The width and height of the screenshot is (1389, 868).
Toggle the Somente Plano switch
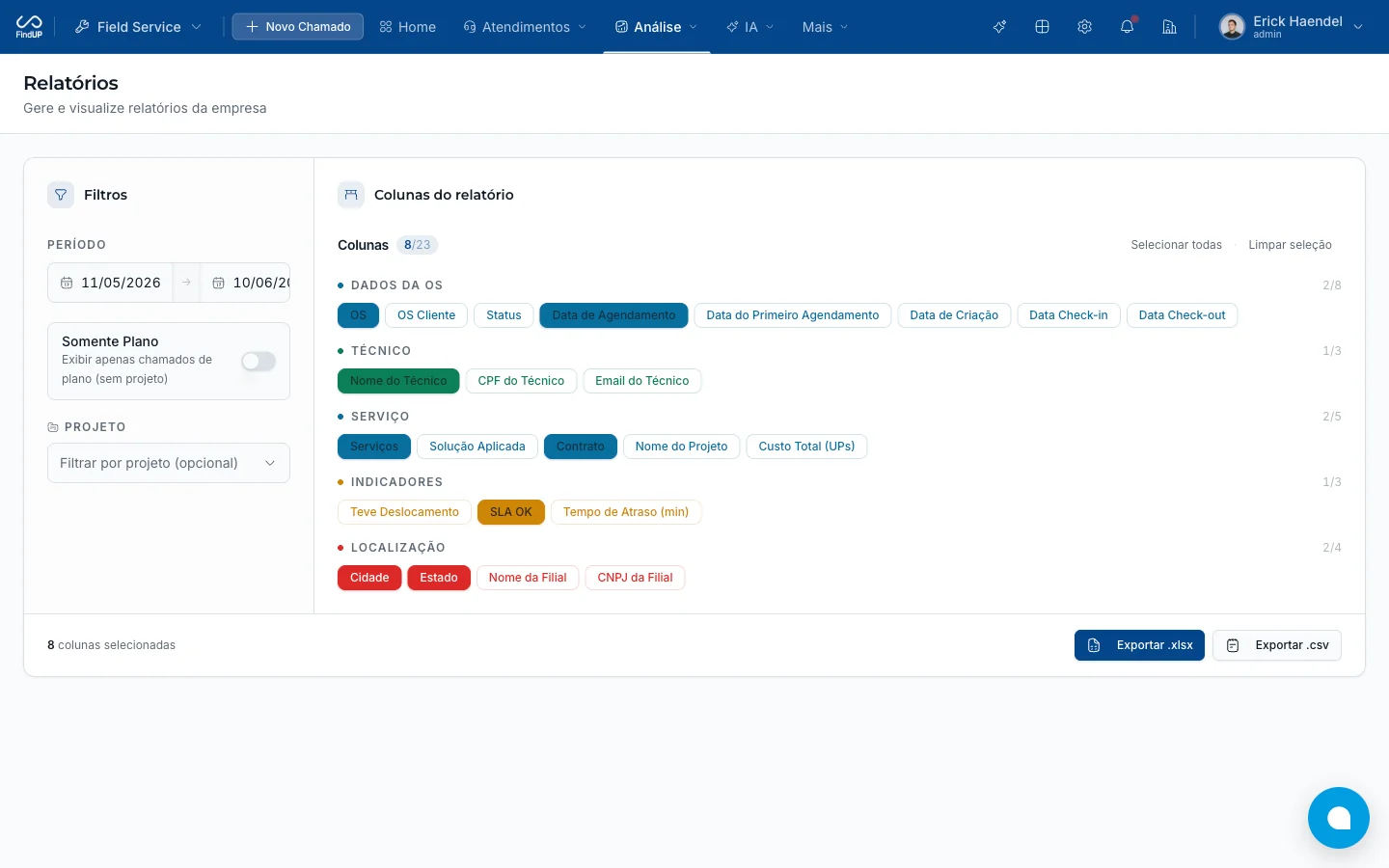(259, 361)
